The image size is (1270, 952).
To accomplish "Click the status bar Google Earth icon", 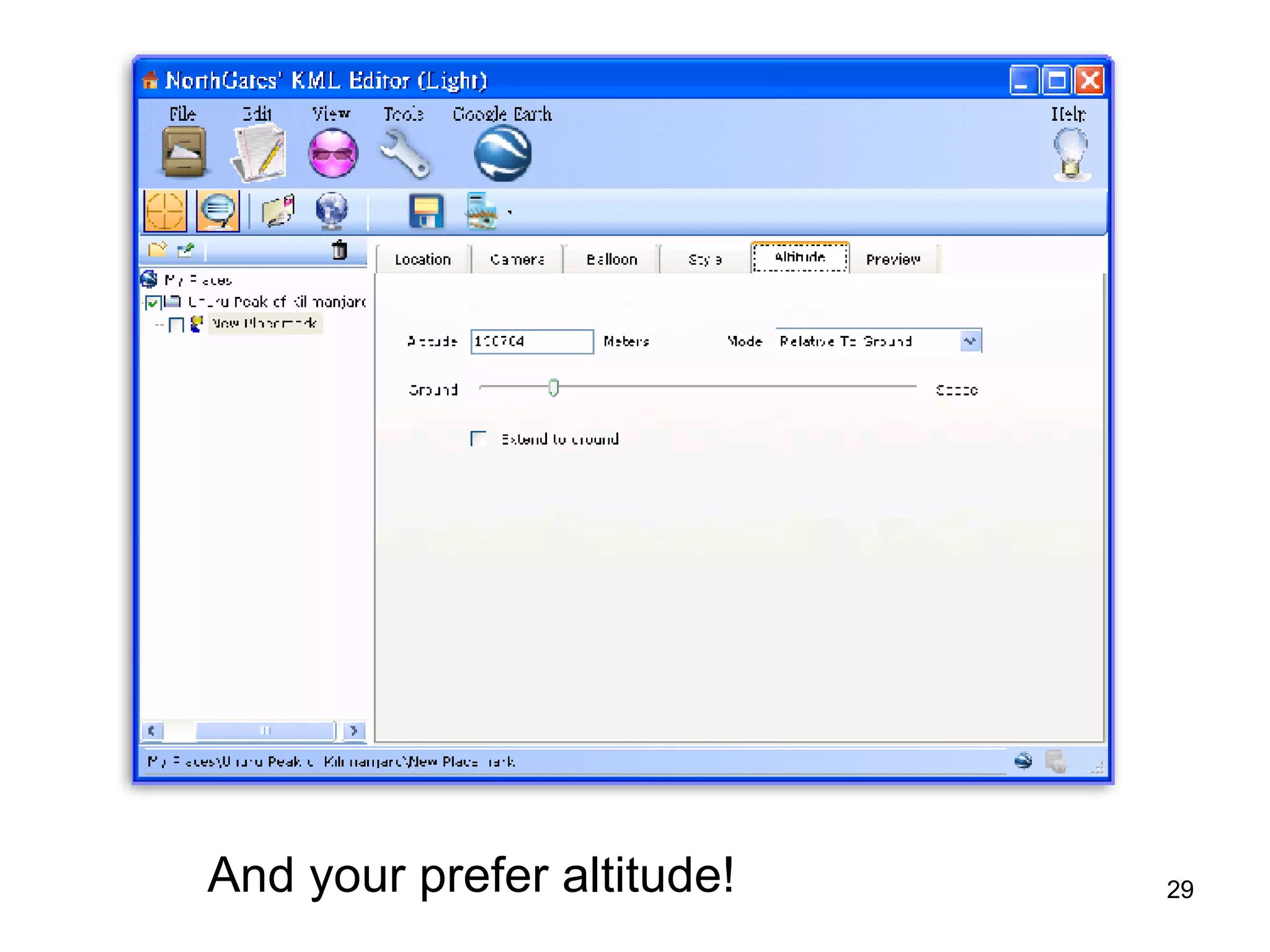I will 1023,760.
